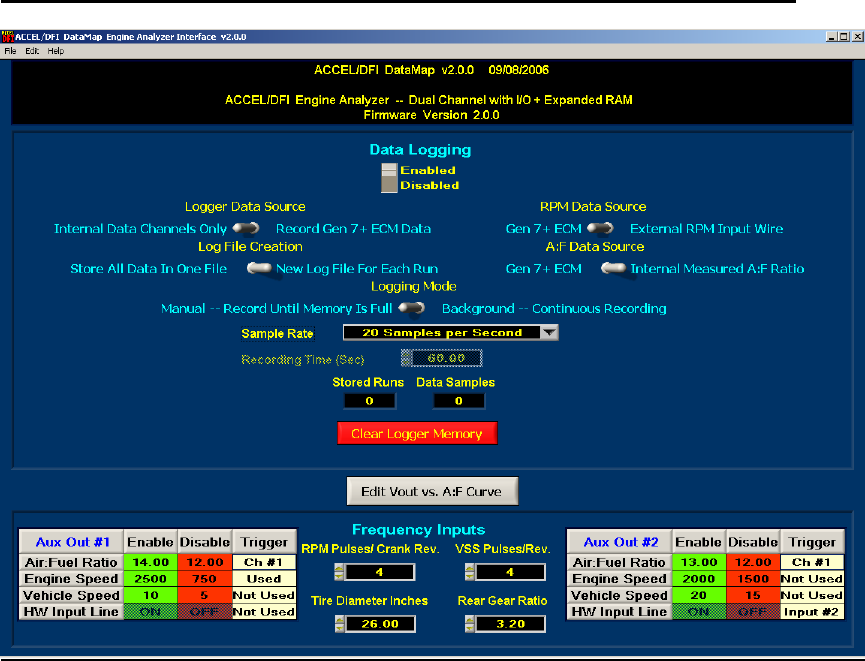Click Aux Out #1 Engine Speed Enable 2500
The image size is (865, 661).
pos(151,579)
